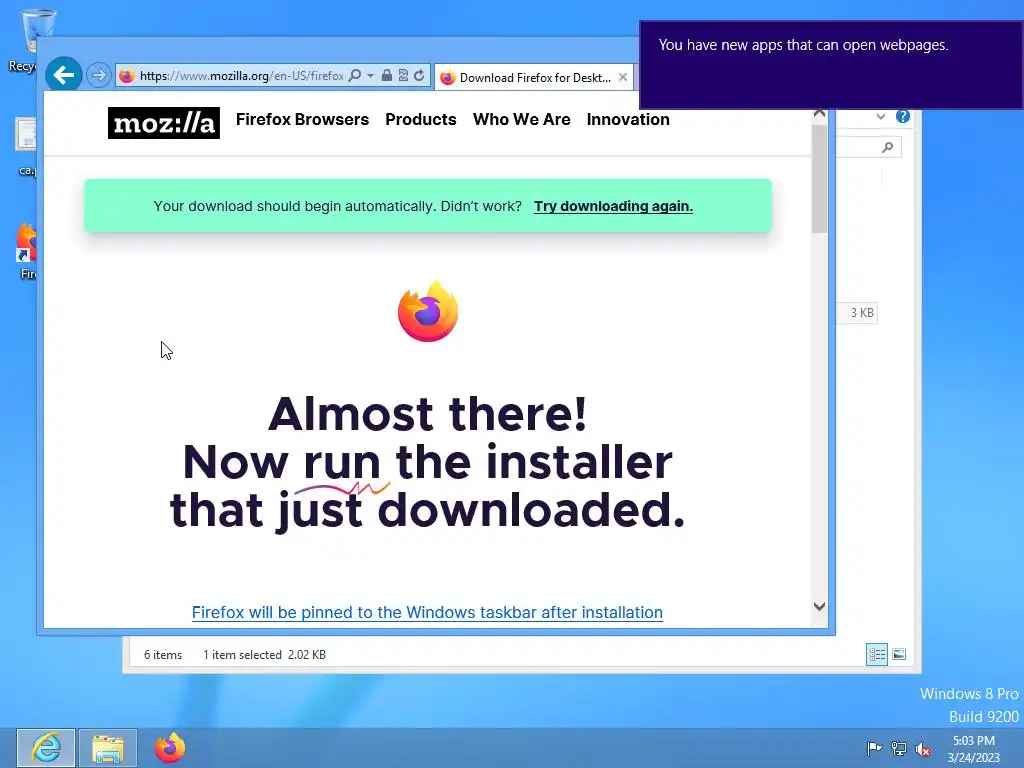Switch File Explorer to details view
The image size is (1024, 768).
click(x=876, y=654)
